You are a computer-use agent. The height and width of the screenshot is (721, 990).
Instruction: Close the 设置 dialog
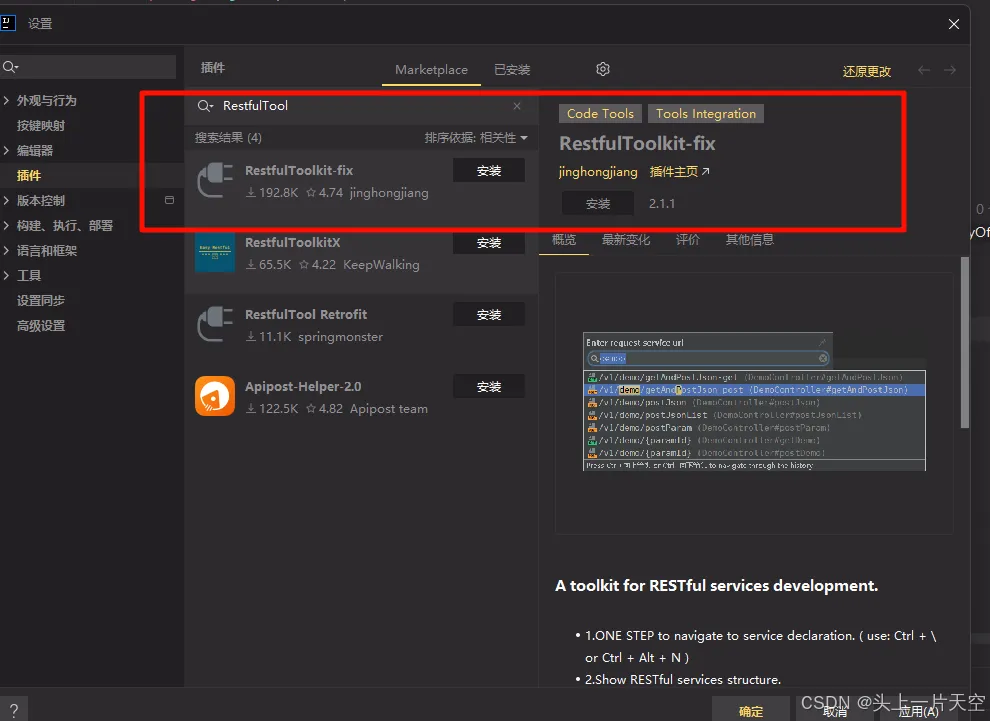(953, 24)
